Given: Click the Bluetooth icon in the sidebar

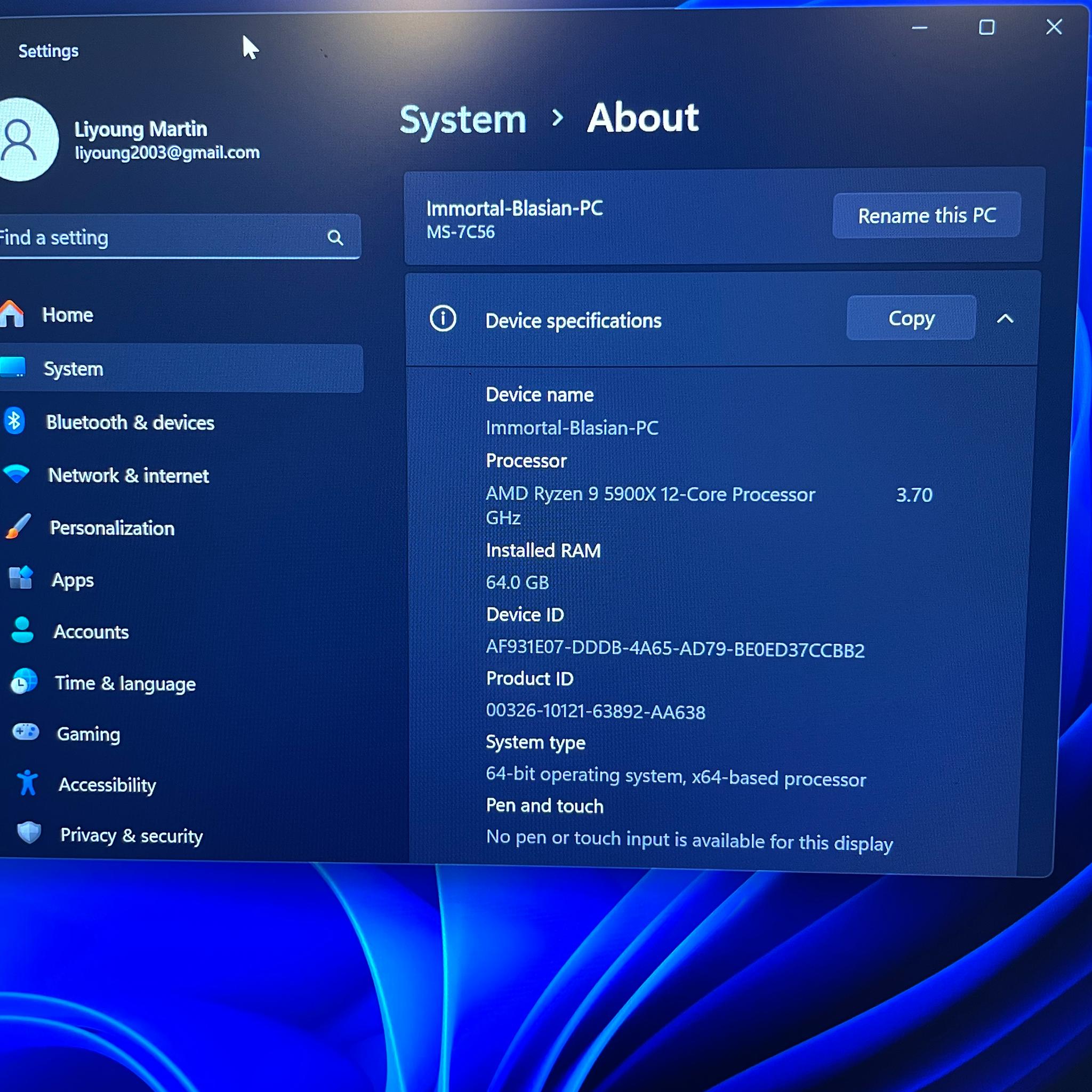Looking at the screenshot, I should 14,421.
